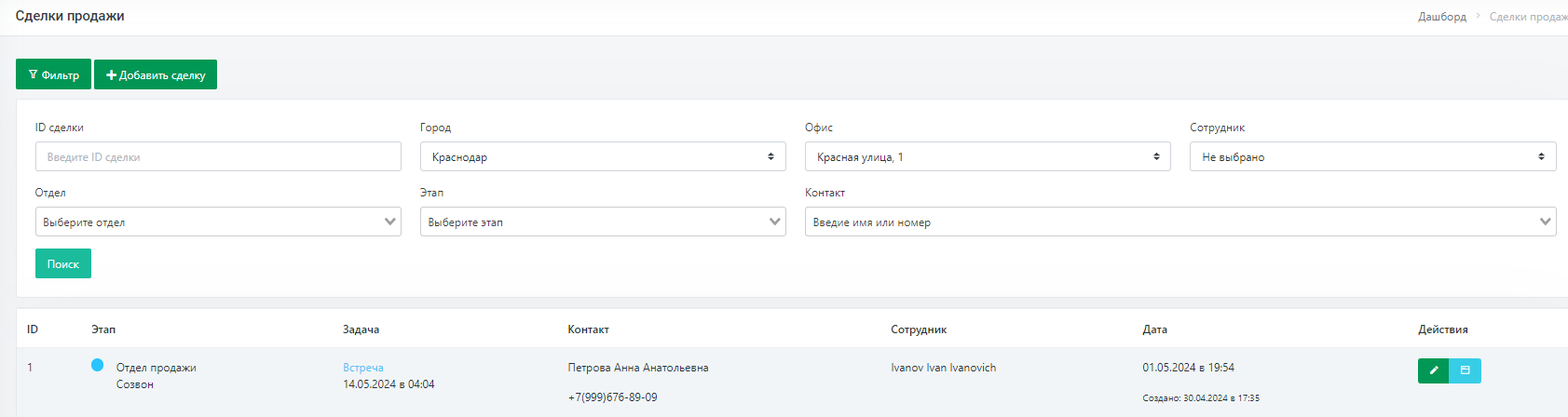Image resolution: width=1568 pixels, height=417 pixels.
Task: Click the Поиск button
Action: 63,263
